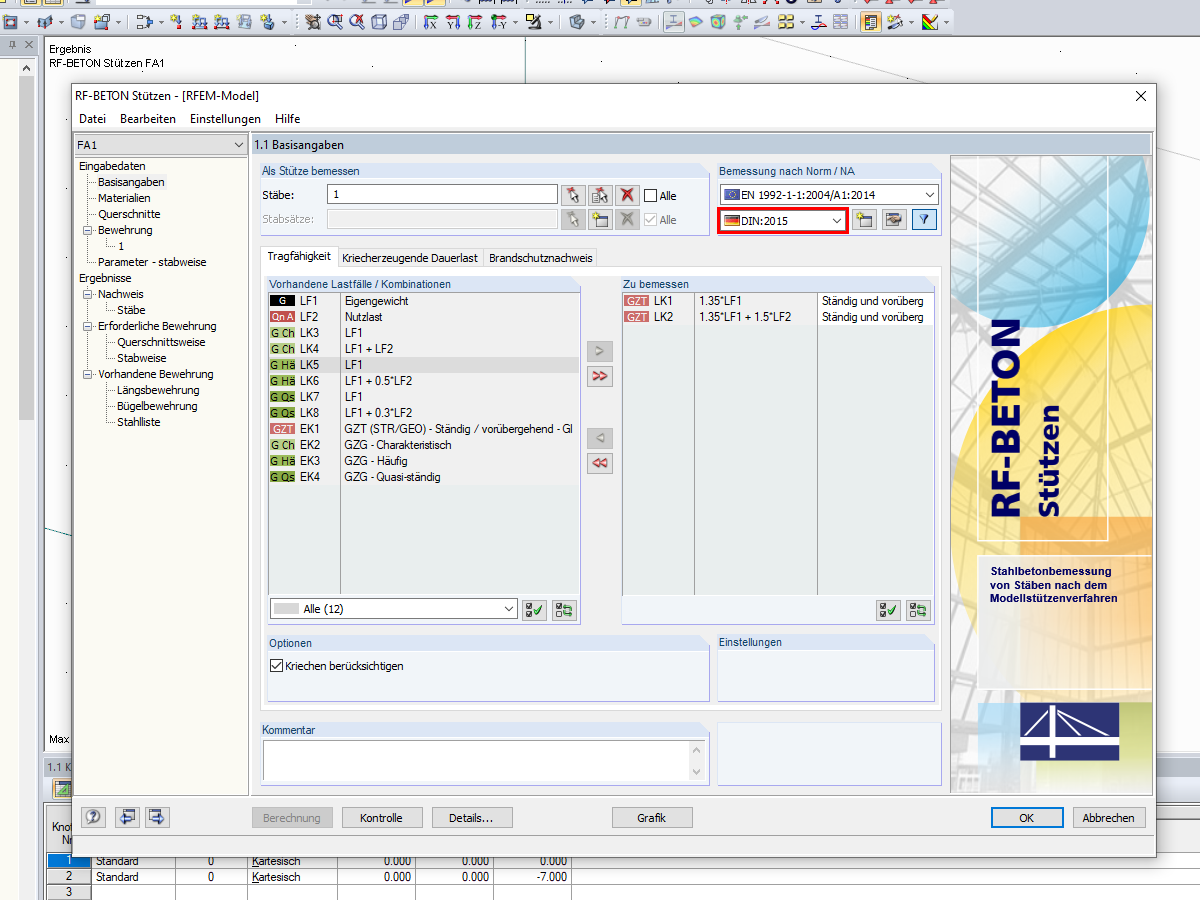Open the FA1 case dropdown
Screen dimensions: 1200x900
[x=160, y=146]
